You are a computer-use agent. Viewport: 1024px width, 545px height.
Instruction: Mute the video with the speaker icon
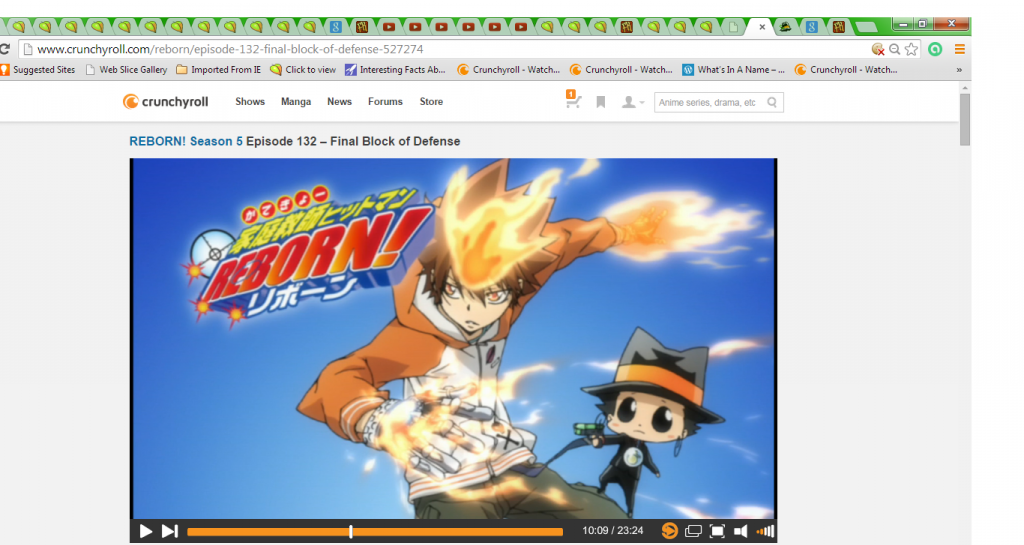tap(741, 531)
